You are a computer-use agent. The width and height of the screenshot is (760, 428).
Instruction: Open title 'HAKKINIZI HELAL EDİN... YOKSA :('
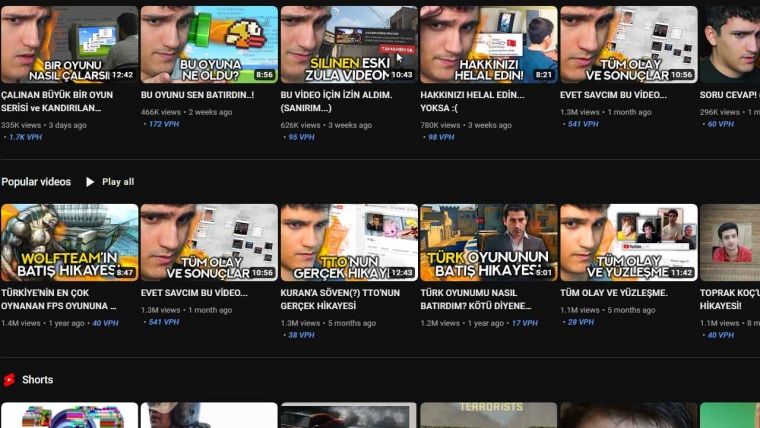472,101
